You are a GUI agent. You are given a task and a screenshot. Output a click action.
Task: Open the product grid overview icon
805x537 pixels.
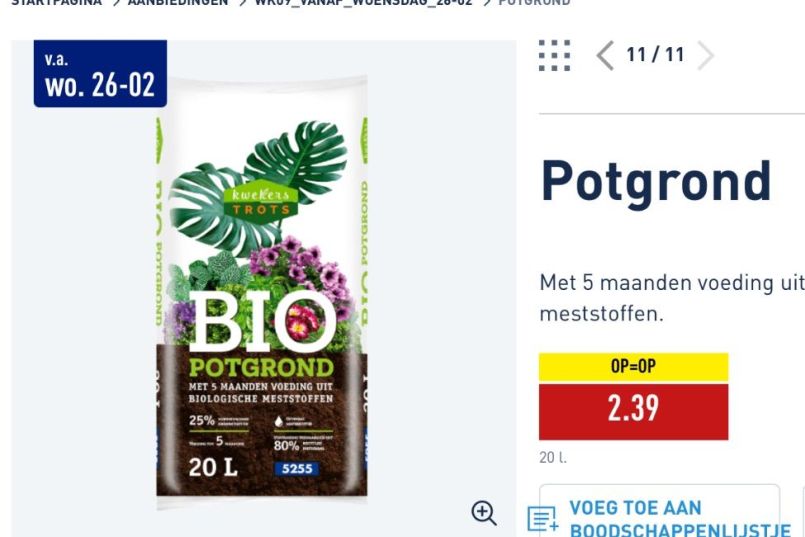(554, 55)
